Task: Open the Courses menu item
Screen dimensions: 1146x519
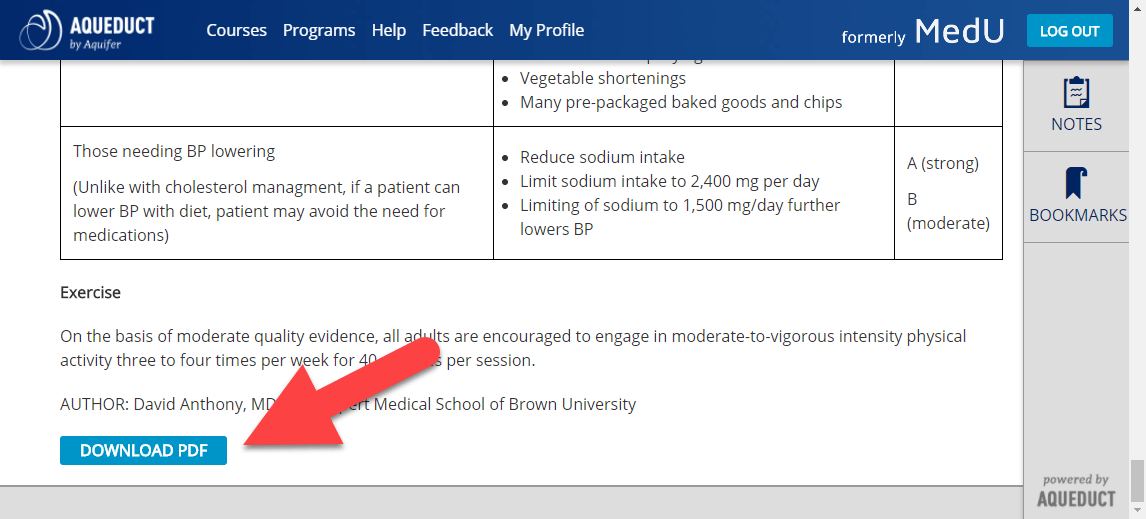Action: 237,30
